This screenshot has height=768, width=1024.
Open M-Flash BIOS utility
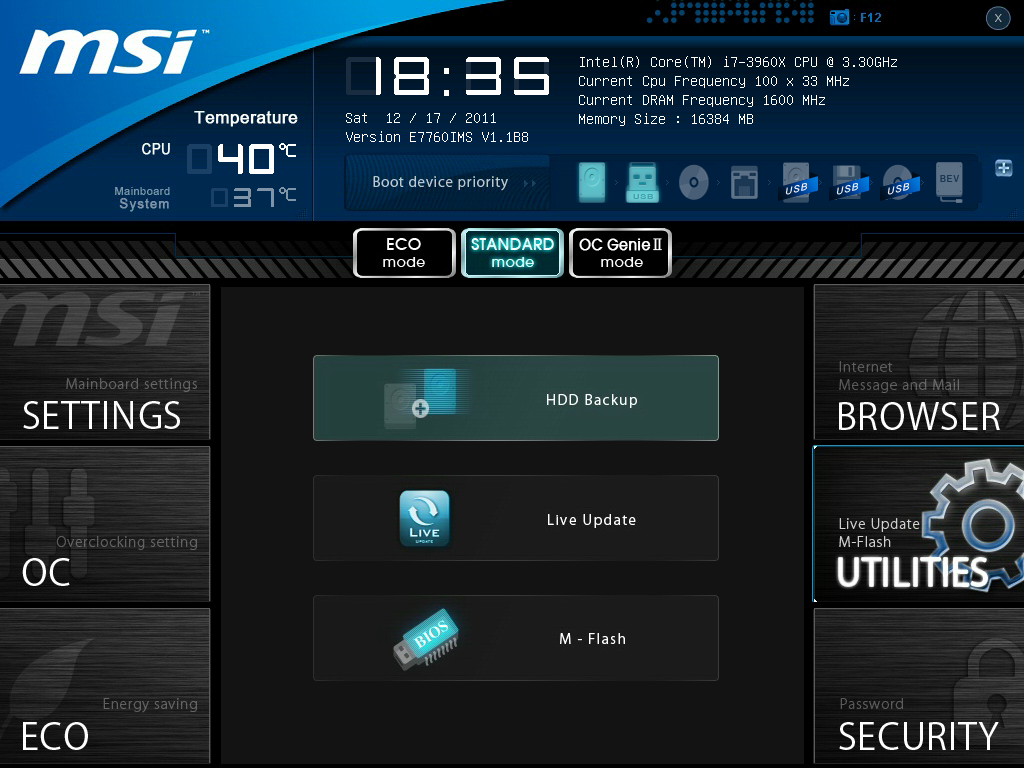[516, 638]
